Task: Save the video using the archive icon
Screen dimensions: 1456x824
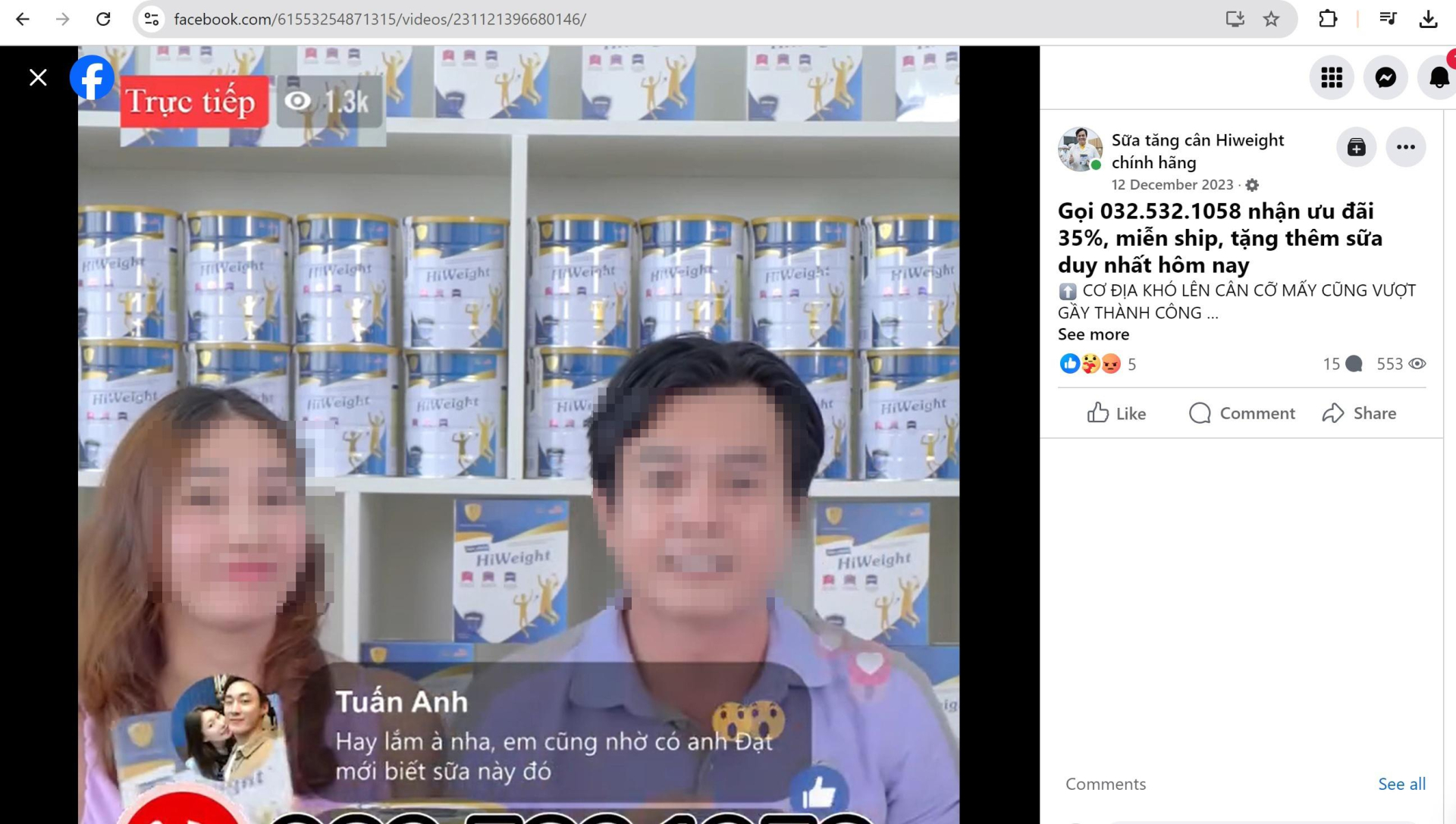Action: point(1356,147)
